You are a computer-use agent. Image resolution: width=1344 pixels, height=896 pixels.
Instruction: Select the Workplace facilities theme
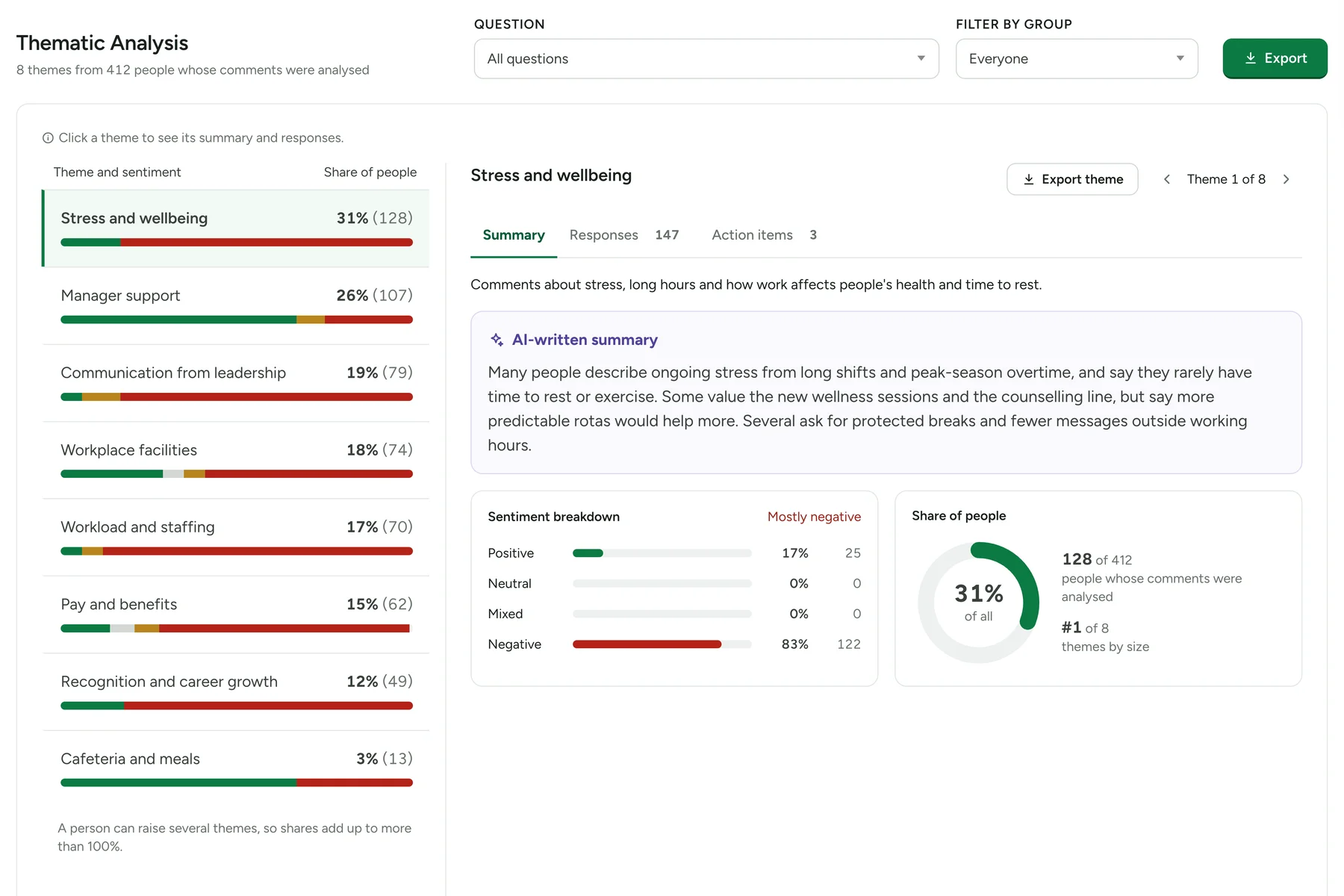236,461
